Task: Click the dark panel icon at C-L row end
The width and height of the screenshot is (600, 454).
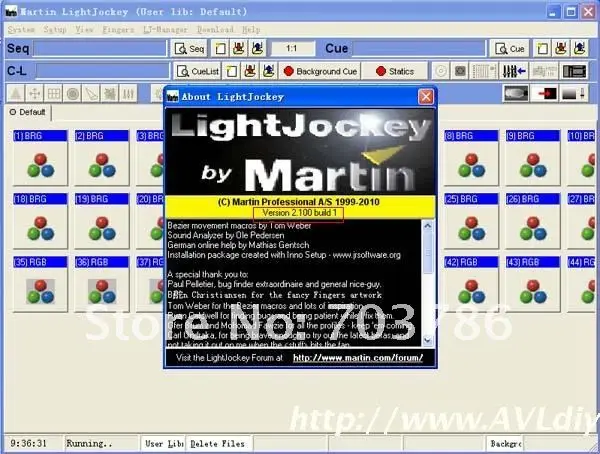Action: pos(574,71)
